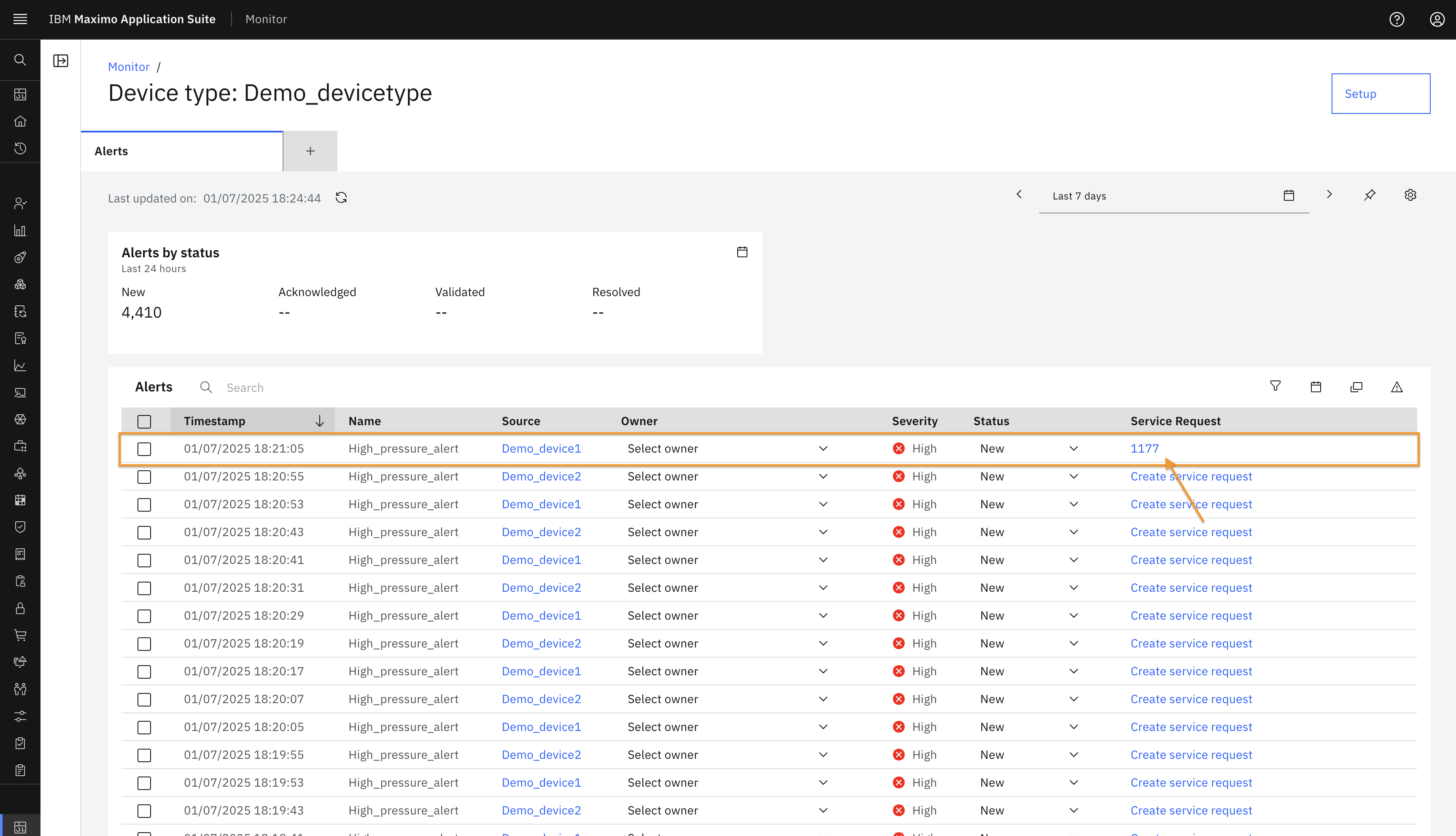Open the Monitor breadcrumb link
1456x836 pixels.
pyautogui.click(x=129, y=67)
